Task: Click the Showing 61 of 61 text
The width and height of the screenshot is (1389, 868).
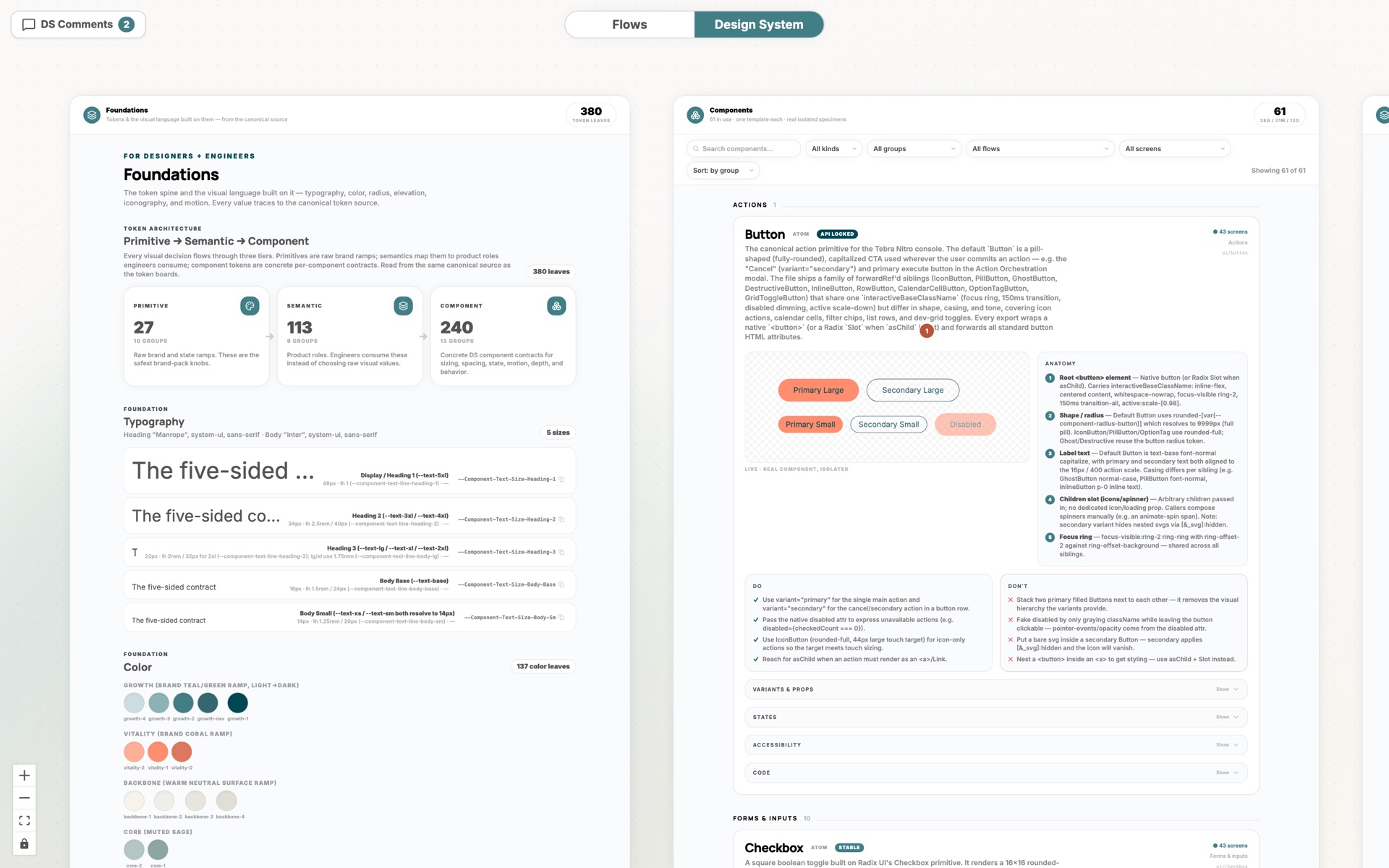Action: (x=1278, y=171)
